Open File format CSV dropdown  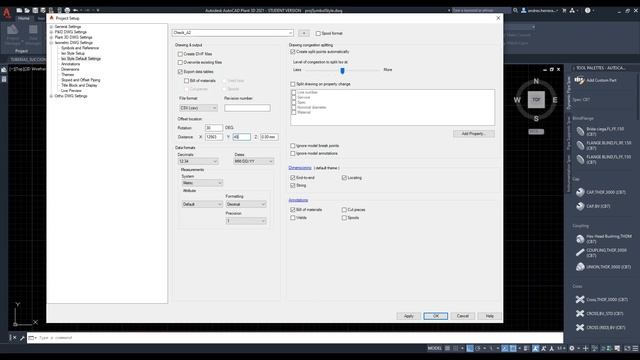tap(198, 108)
